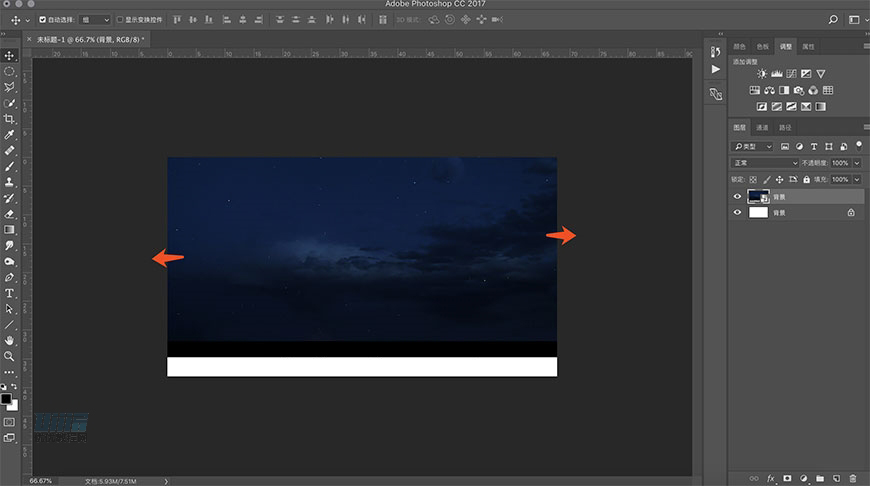Toggle lock image pixels brush icon
The width and height of the screenshot is (870, 486).
[x=766, y=179]
